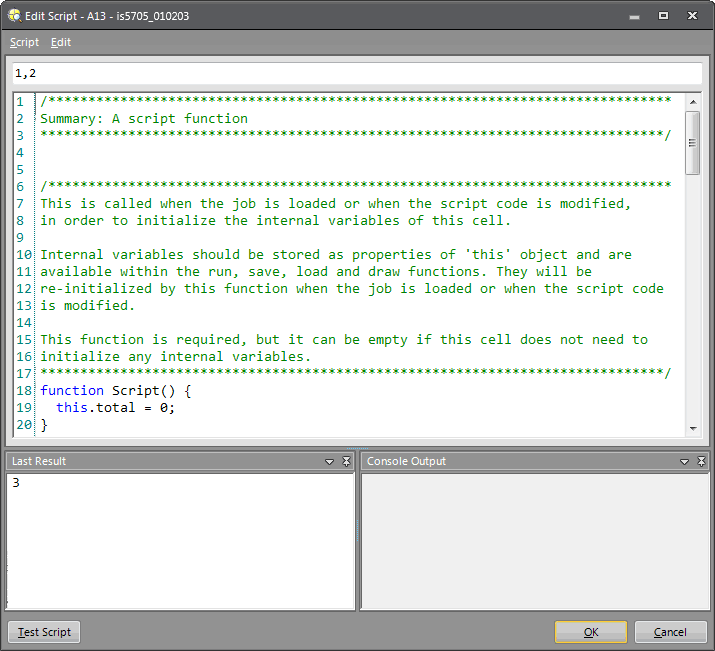Viewport: 715px width, 651px height.
Task: Maximize the Edit Script window
Action: [x=663, y=16]
